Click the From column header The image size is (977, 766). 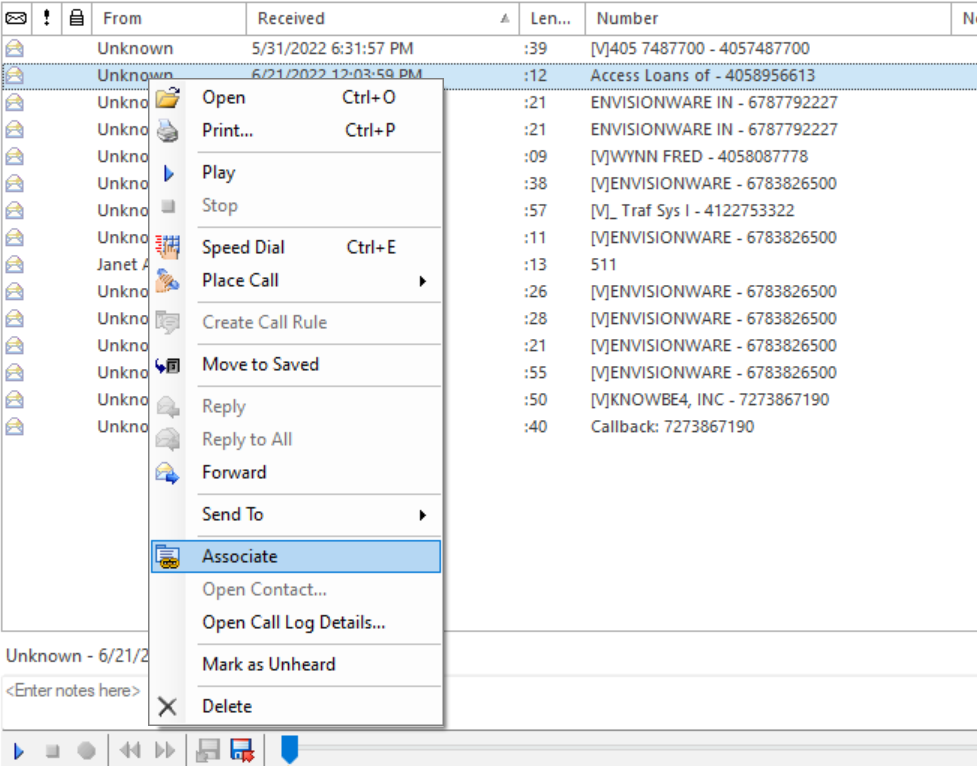pos(168,18)
